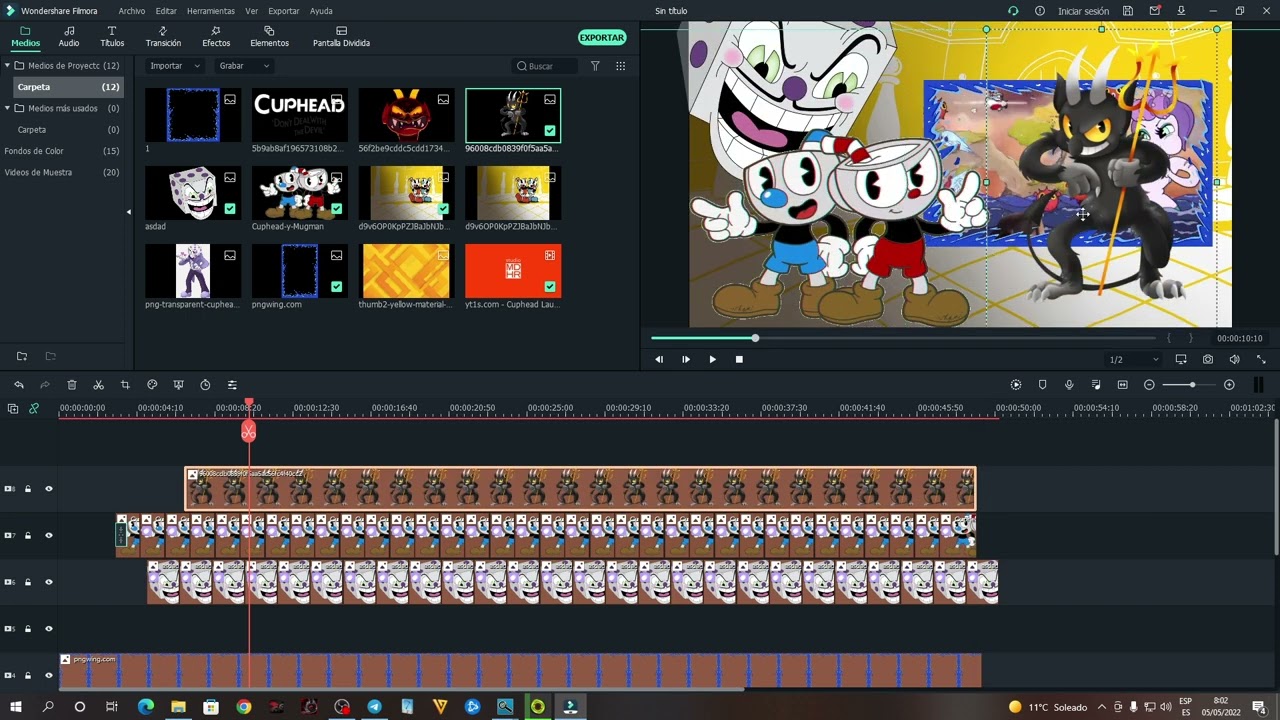Open the Audio tab
The image size is (1280, 720).
tap(69, 37)
